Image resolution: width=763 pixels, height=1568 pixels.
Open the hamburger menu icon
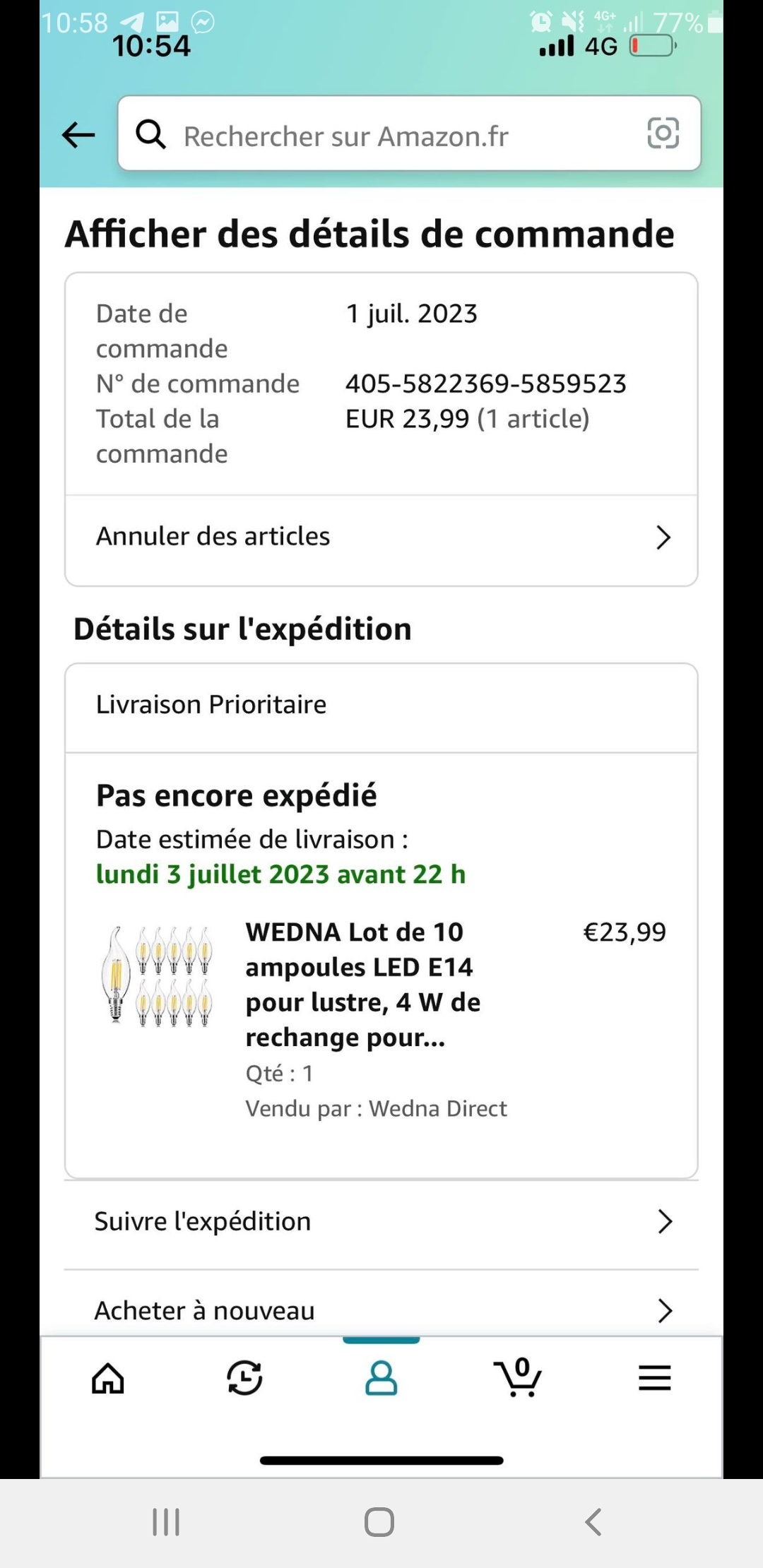[x=654, y=1378]
